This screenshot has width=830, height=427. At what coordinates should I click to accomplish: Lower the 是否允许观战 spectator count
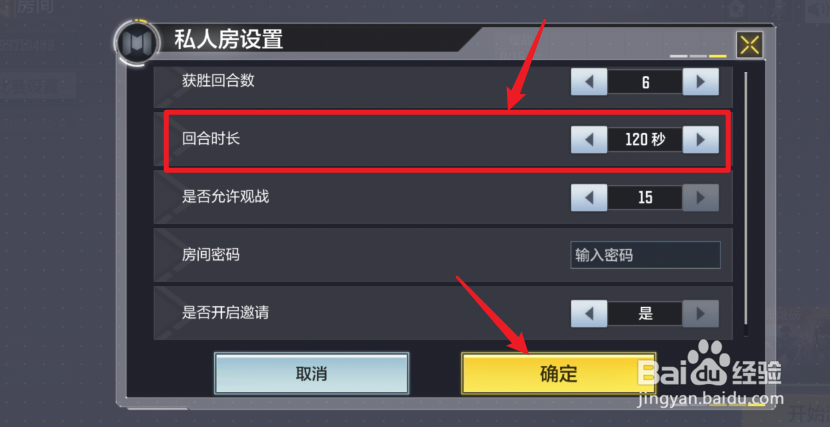[589, 198]
